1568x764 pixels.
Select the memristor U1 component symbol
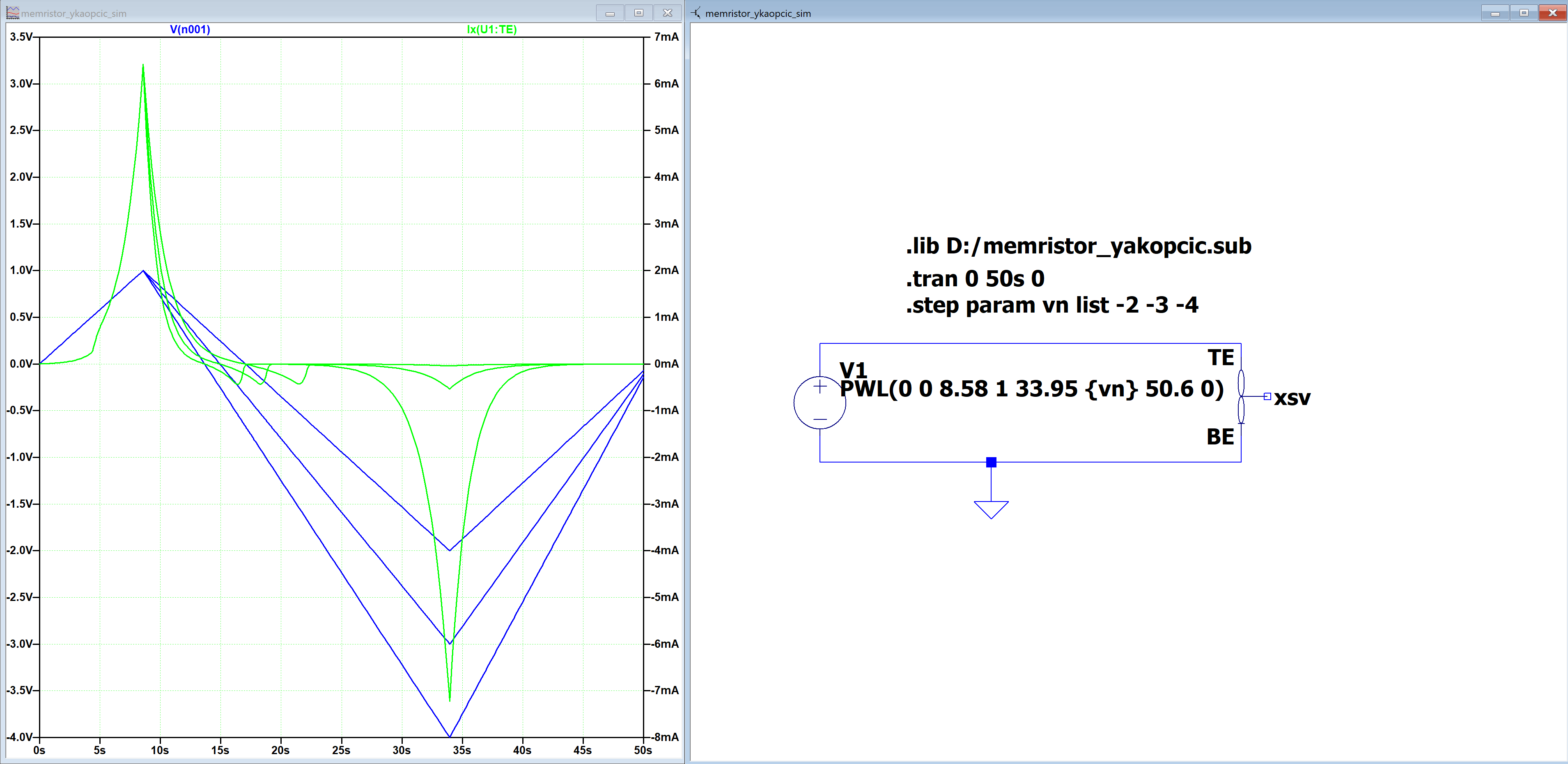coord(1241,396)
